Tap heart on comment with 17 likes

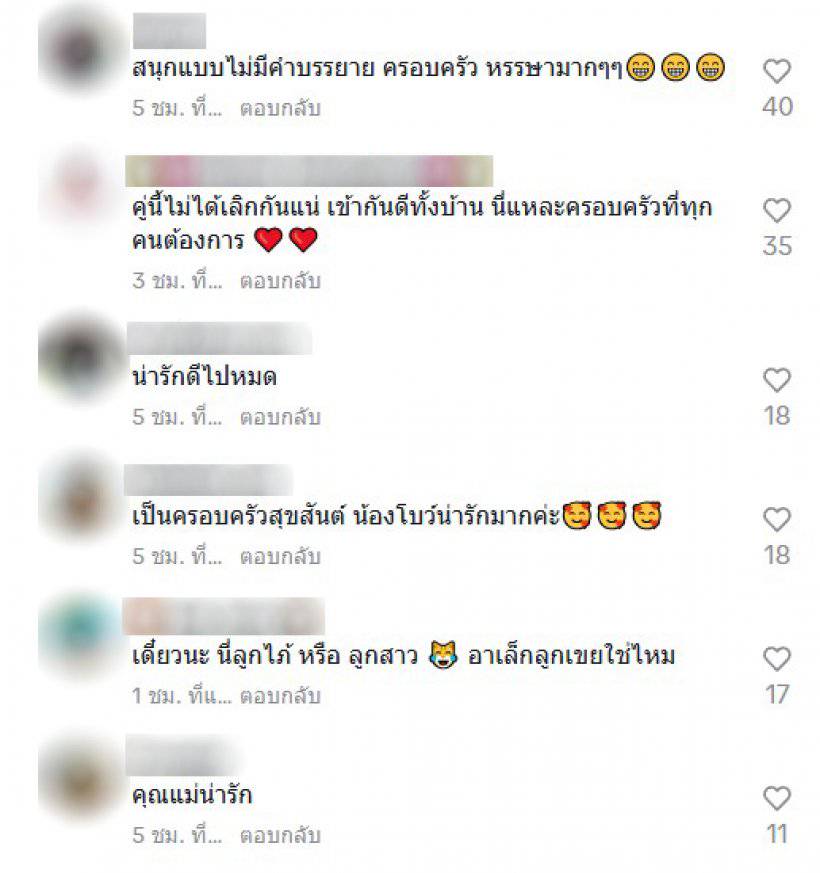tap(777, 659)
